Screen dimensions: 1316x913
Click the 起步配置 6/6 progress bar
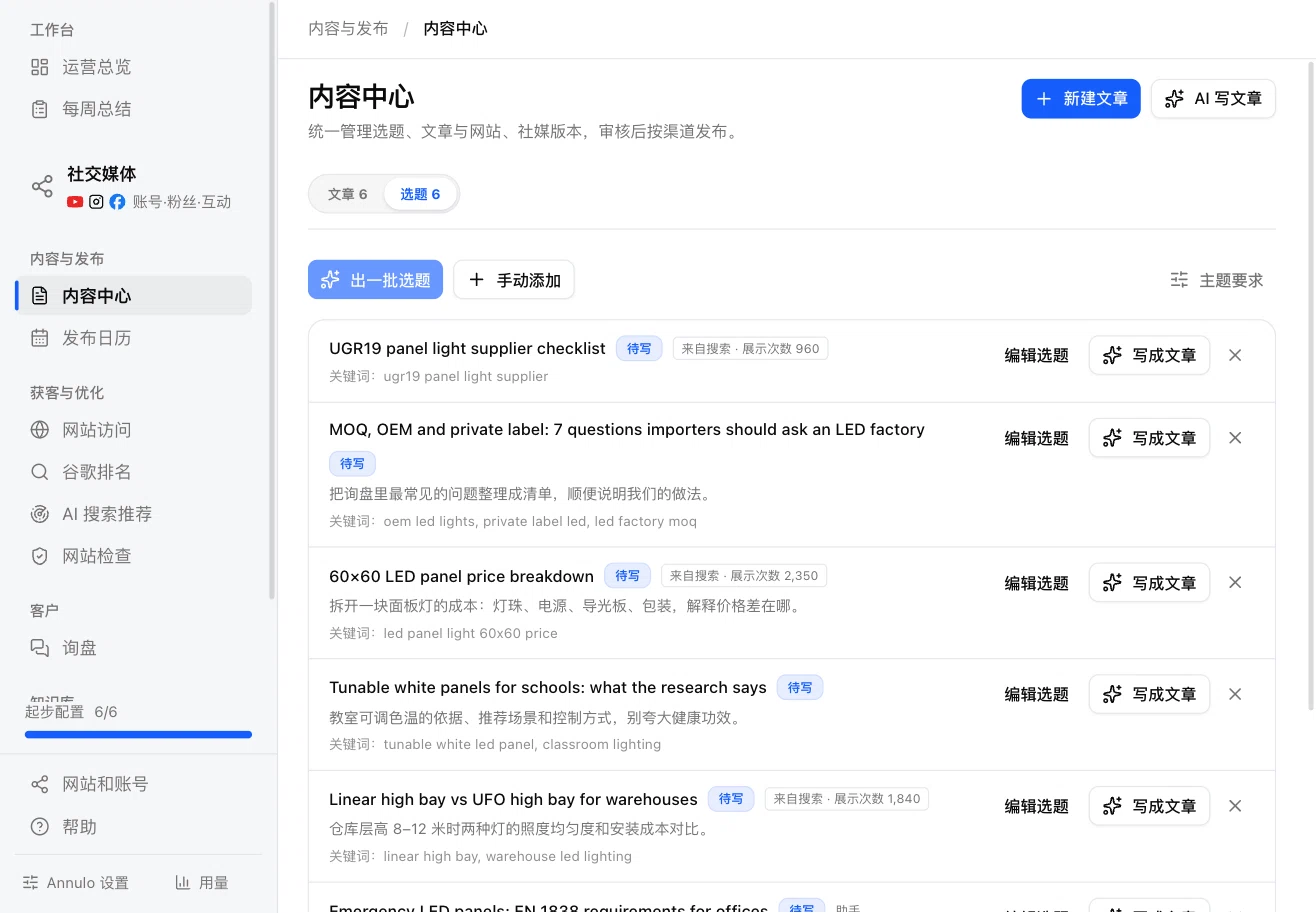(x=138, y=734)
